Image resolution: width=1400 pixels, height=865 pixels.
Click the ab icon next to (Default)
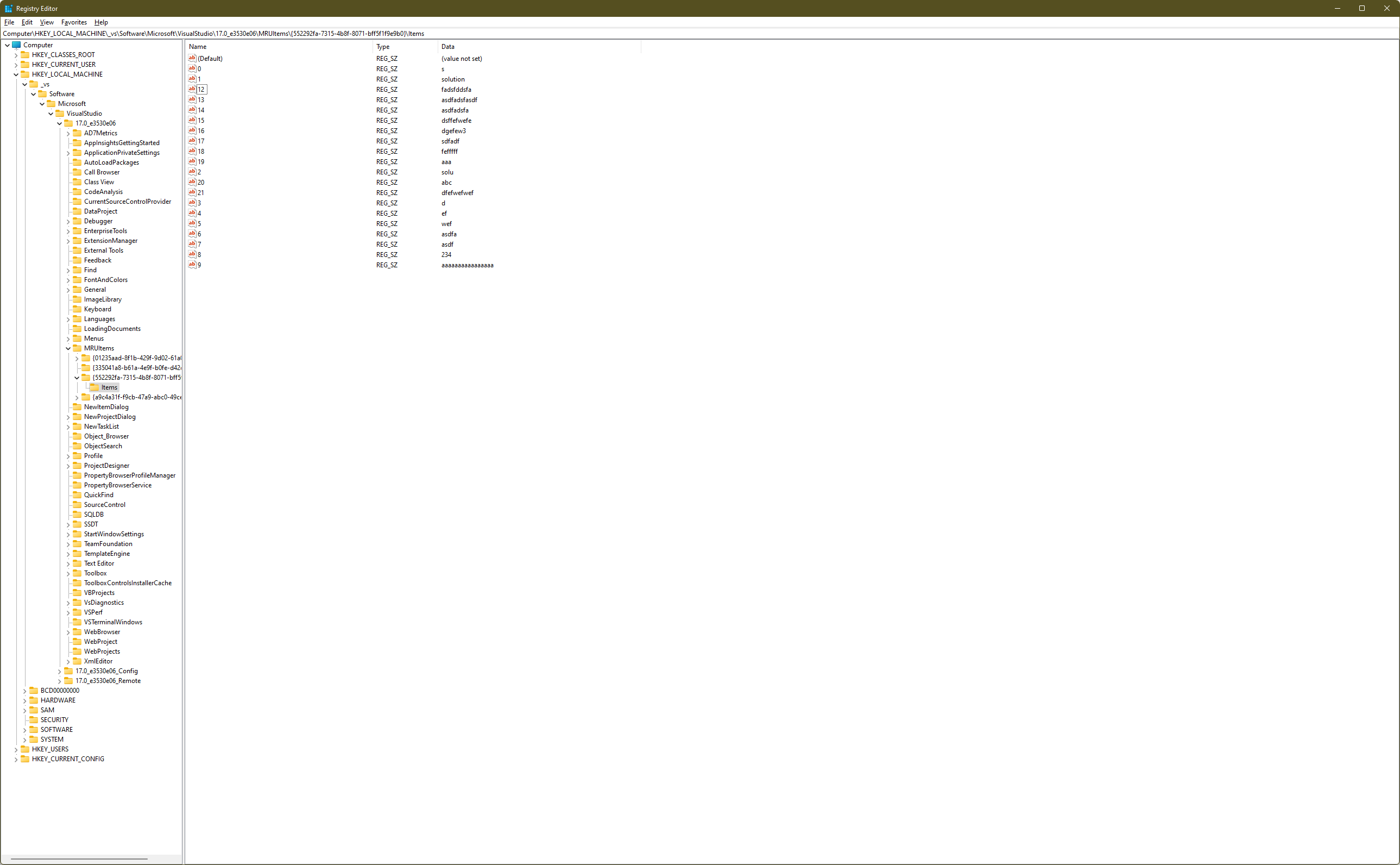[192, 58]
